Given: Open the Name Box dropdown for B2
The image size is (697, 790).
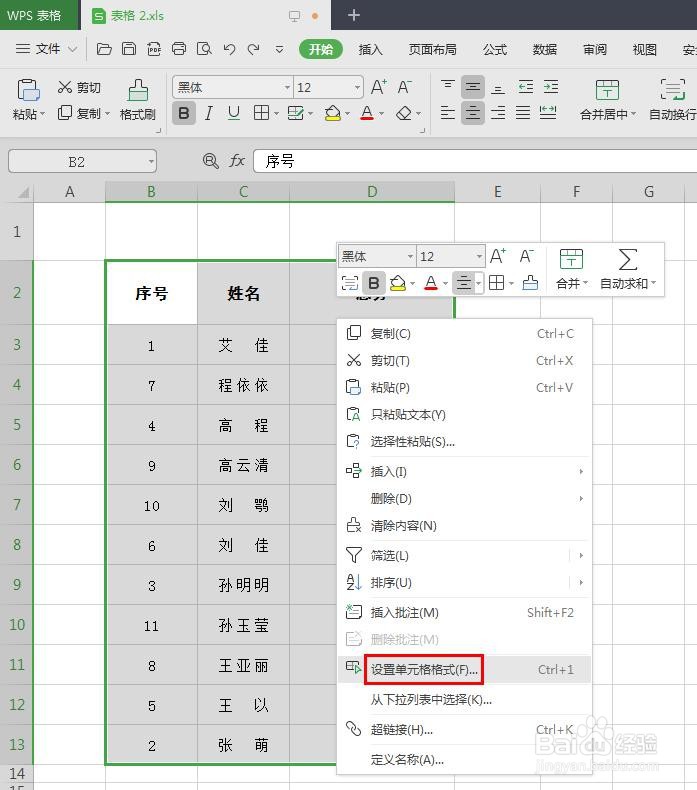Looking at the screenshot, I should (151, 162).
